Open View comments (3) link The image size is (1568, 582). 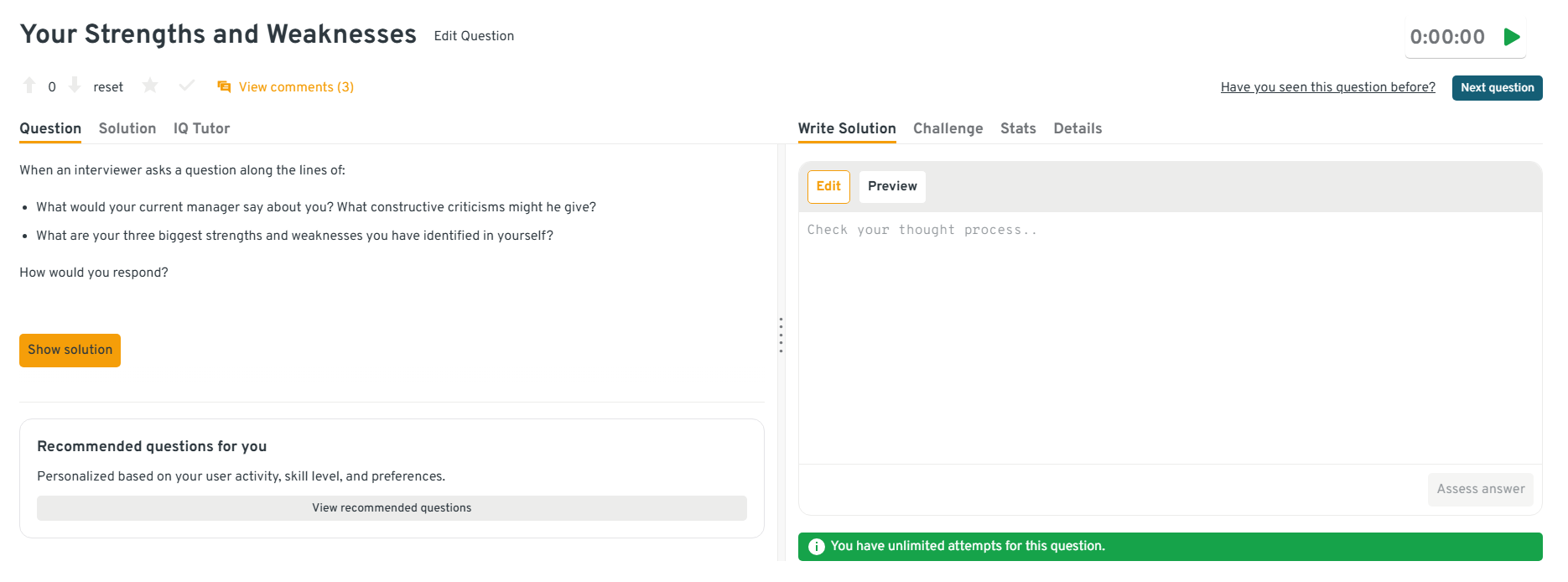coord(296,87)
